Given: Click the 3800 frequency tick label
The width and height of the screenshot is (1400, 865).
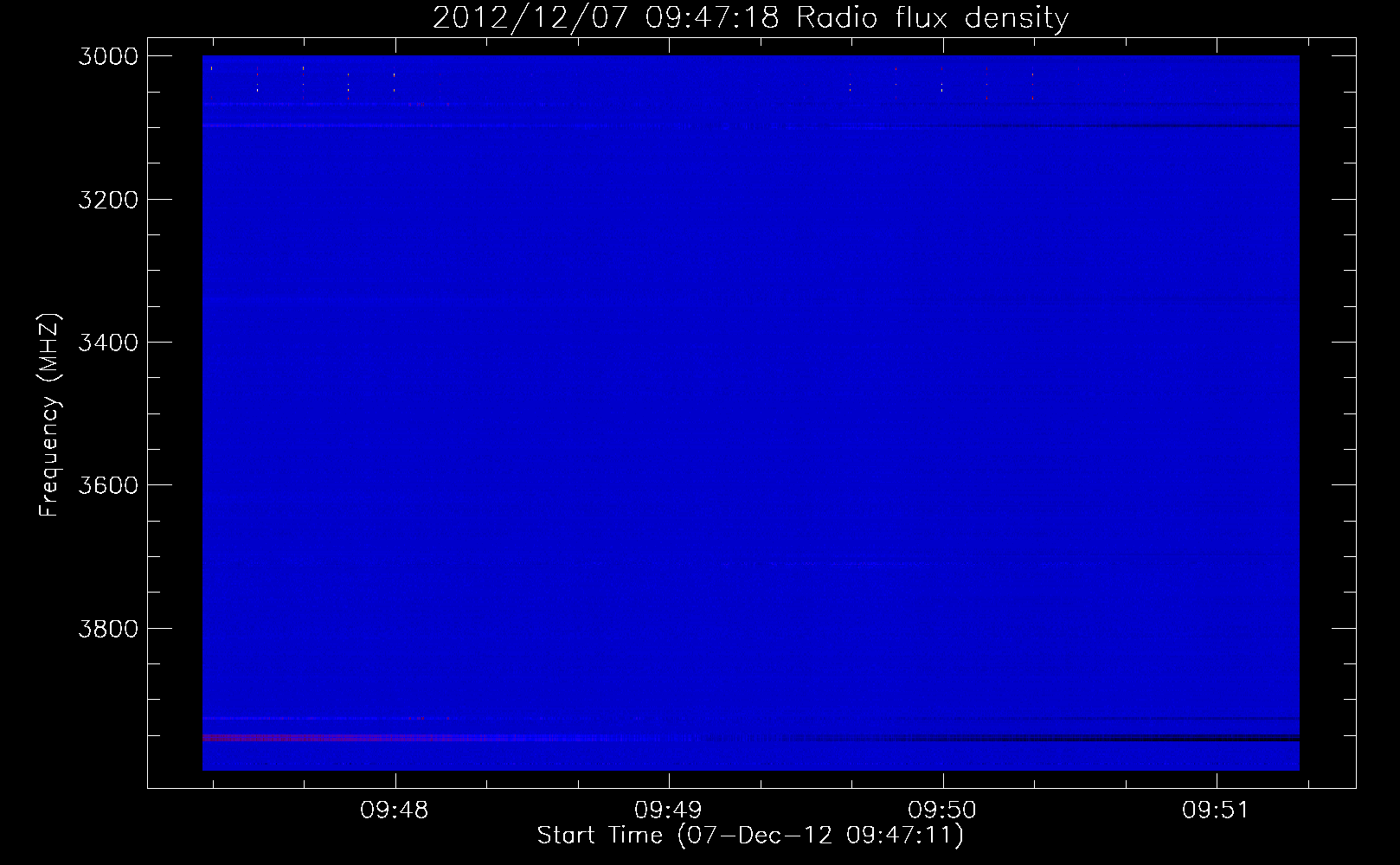Looking at the screenshot, I should 108,629.
